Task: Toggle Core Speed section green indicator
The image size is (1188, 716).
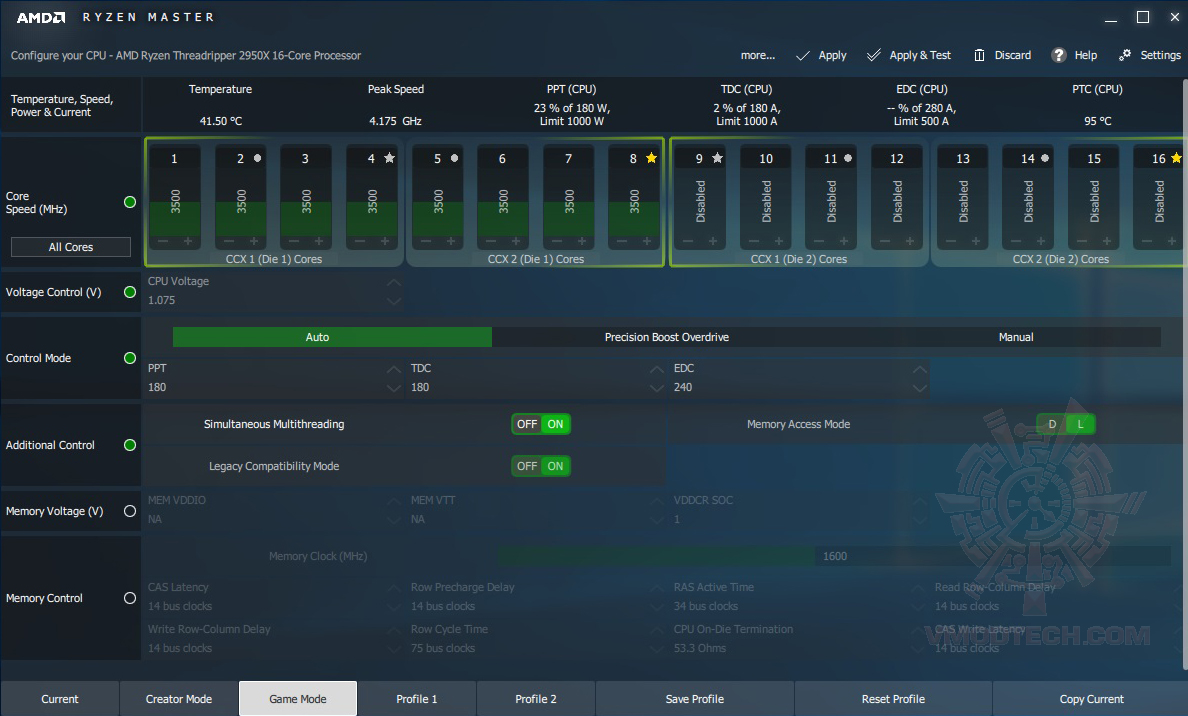Action: pyautogui.click(x=130, y=202)
